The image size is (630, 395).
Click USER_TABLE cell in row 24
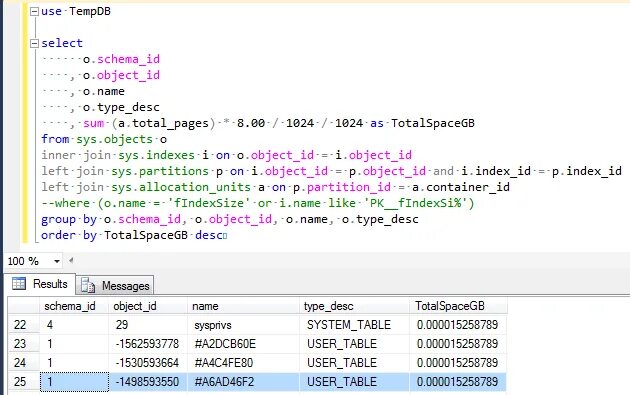coord(354,362)
